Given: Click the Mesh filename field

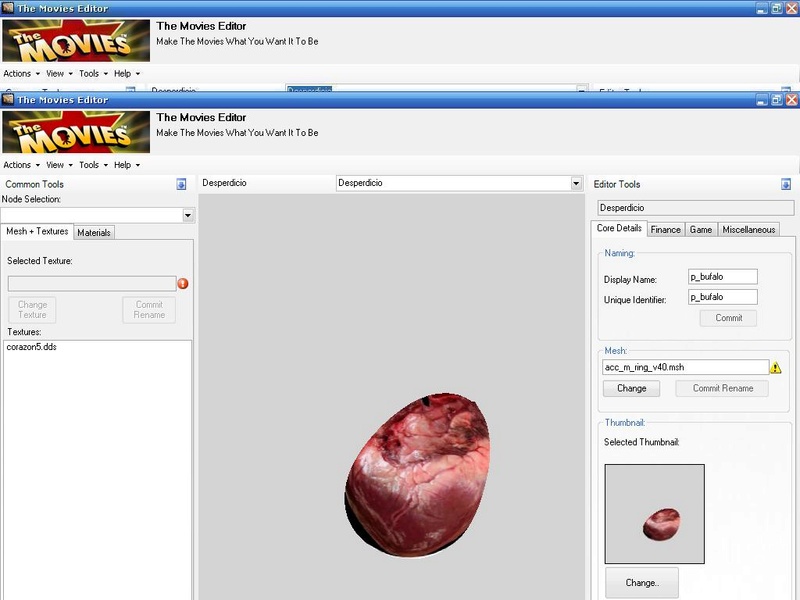Looking at the screenshot, I should pos(685,367).
